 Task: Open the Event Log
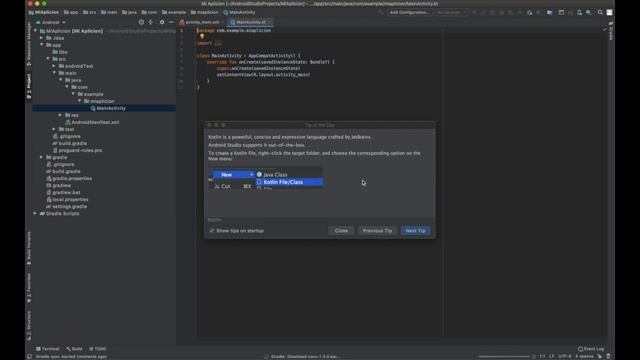coord(591,349)
